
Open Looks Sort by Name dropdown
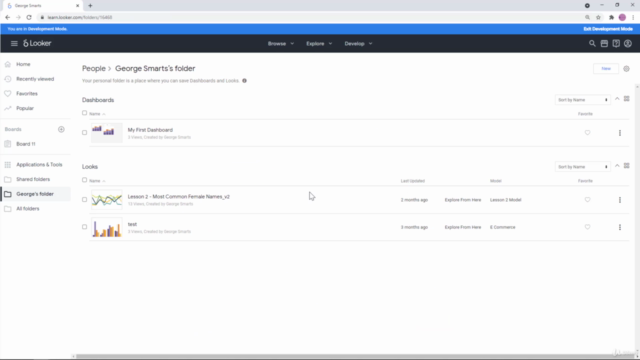tap(582, 167)
